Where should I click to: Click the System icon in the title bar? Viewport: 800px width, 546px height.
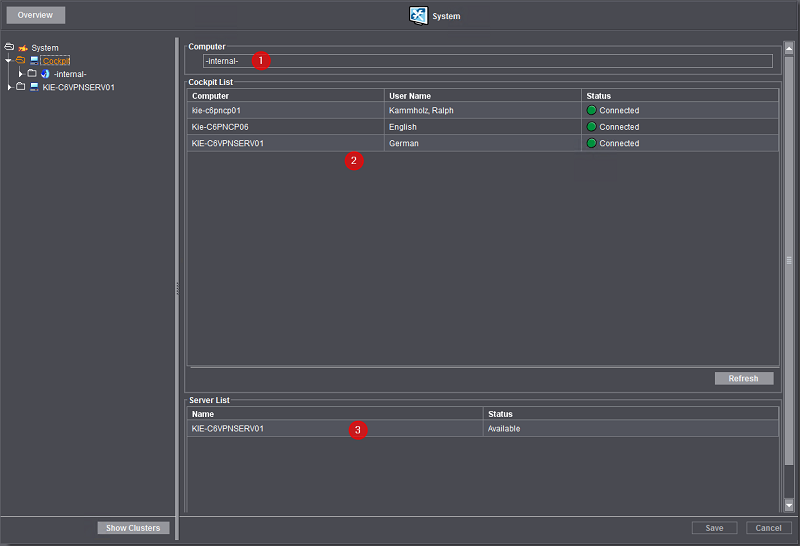pos(419,16)
